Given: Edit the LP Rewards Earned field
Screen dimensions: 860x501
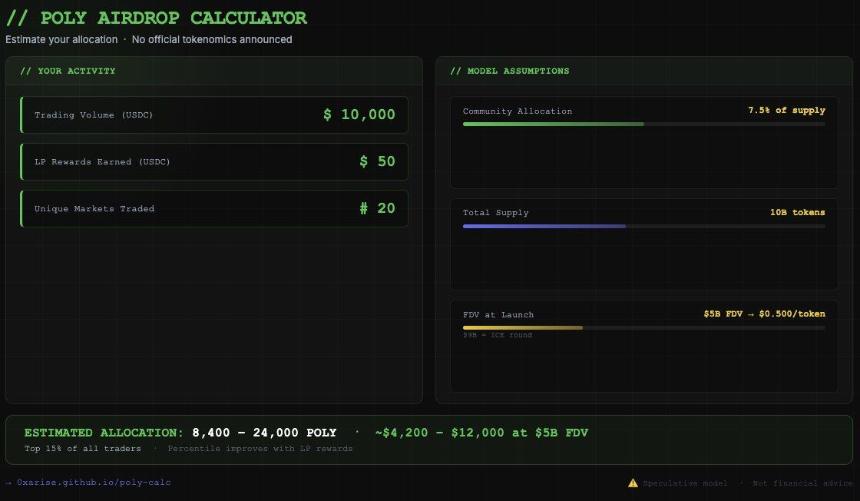Looking at the screenshot, I should click(x=214, y=162).
